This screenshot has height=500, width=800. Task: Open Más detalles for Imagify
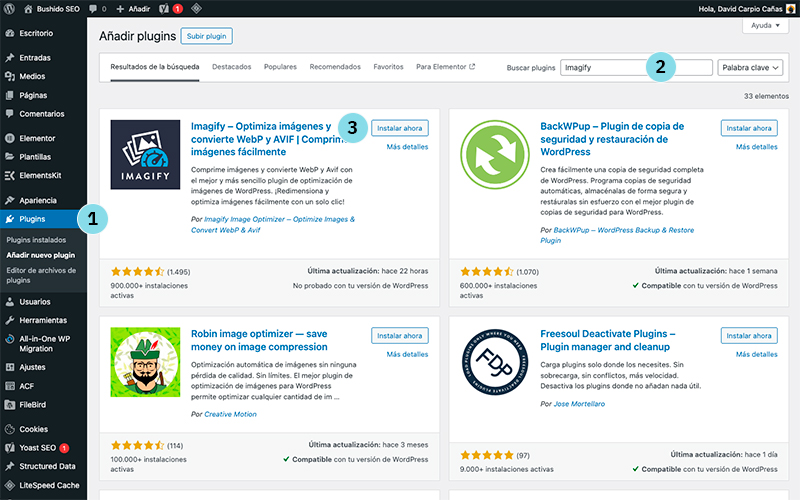pos(407,147)
